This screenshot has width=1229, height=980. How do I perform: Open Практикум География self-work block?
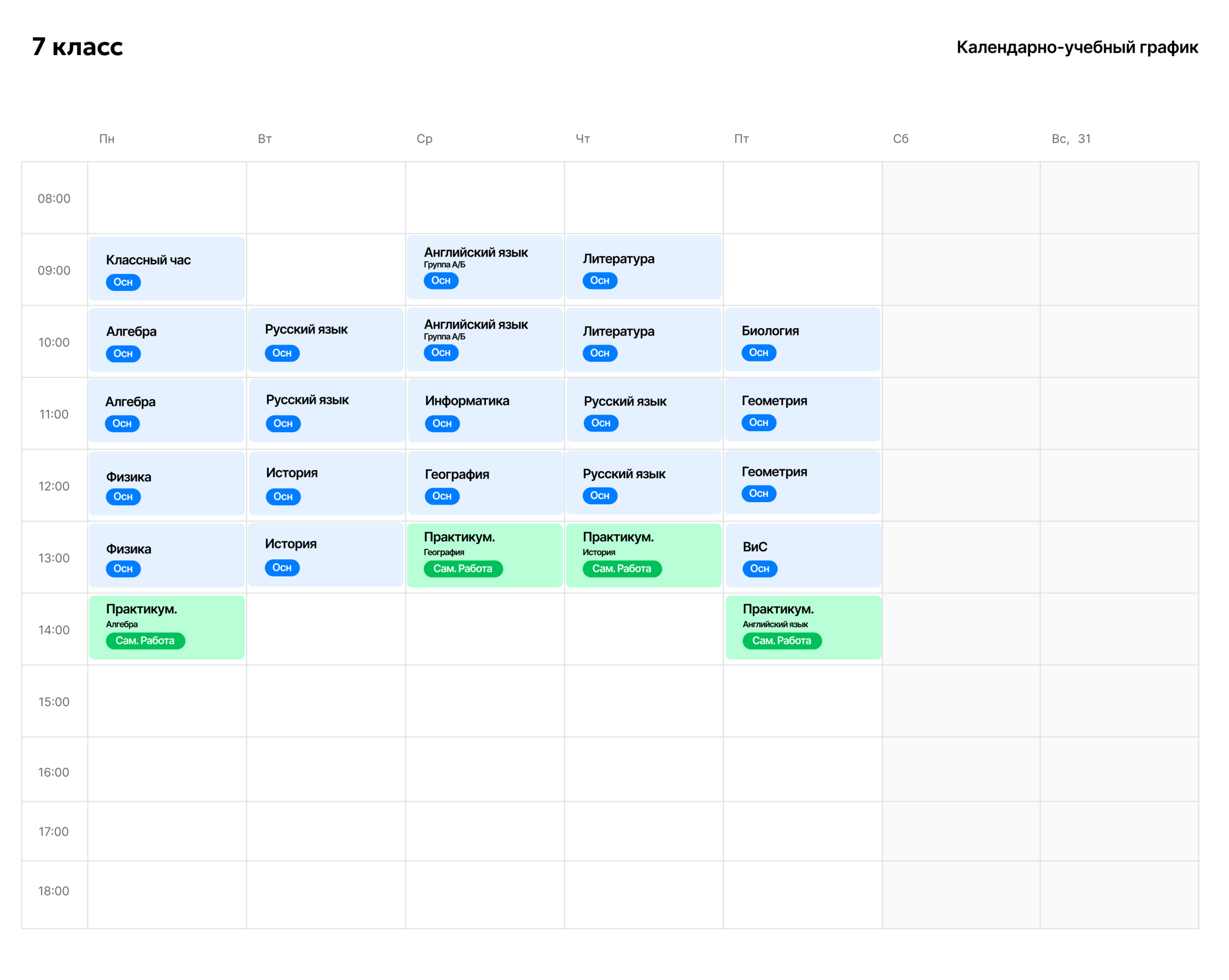[x=484, y=555]
